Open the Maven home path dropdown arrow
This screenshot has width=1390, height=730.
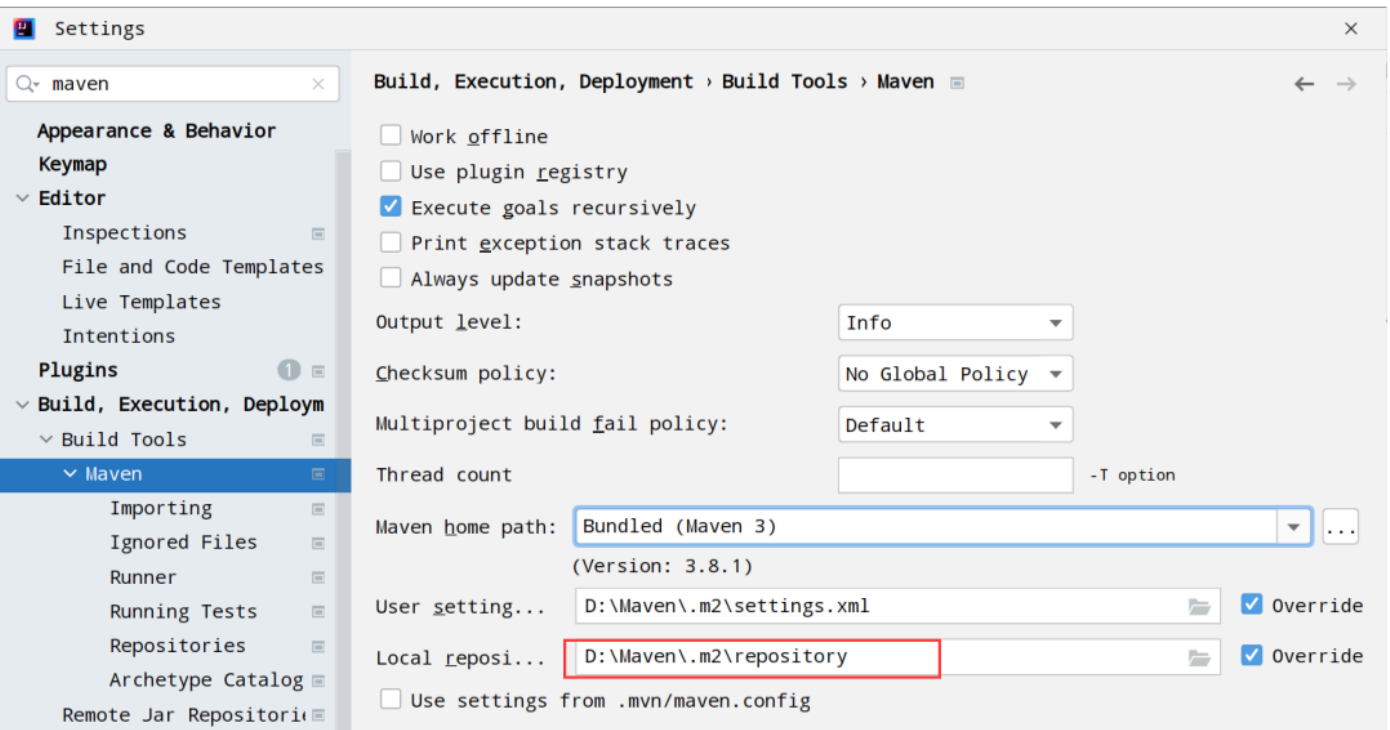pyautogui.click(x=1294, y=527)
